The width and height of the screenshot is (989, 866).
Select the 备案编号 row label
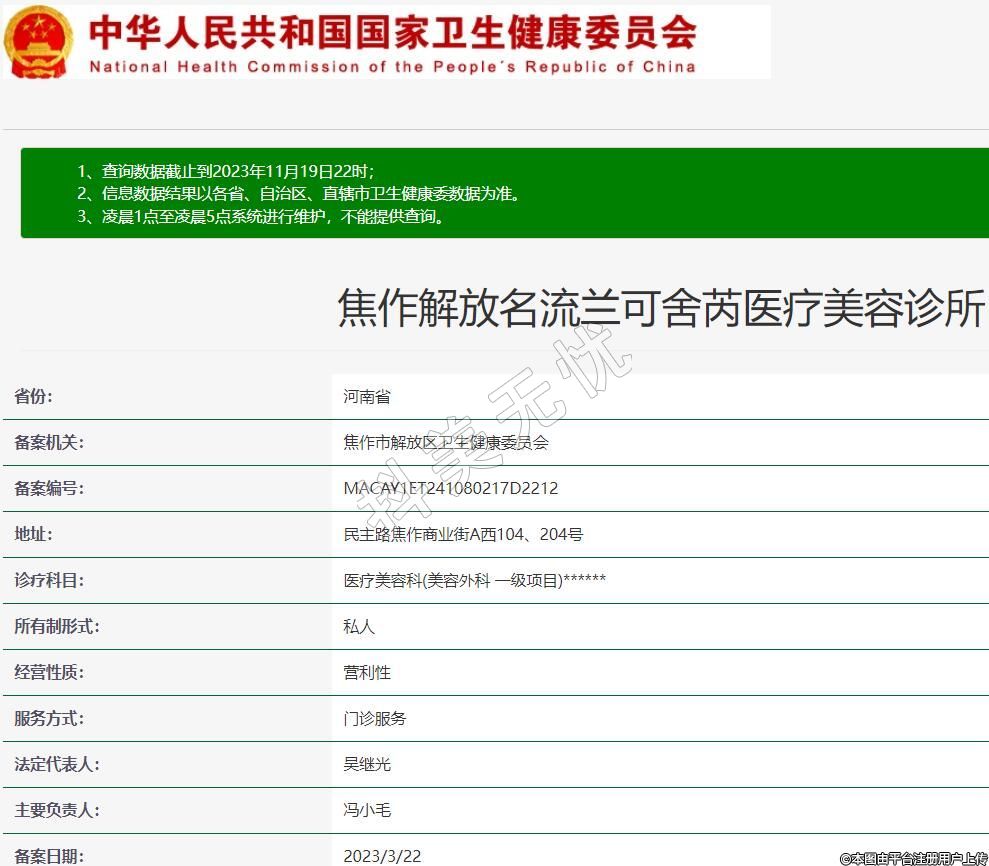pyautogui.click(x=48, y=488)
